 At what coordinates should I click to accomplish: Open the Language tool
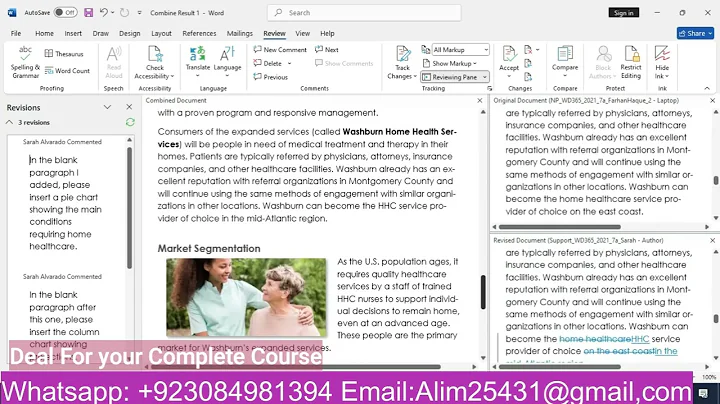(227, 62)
